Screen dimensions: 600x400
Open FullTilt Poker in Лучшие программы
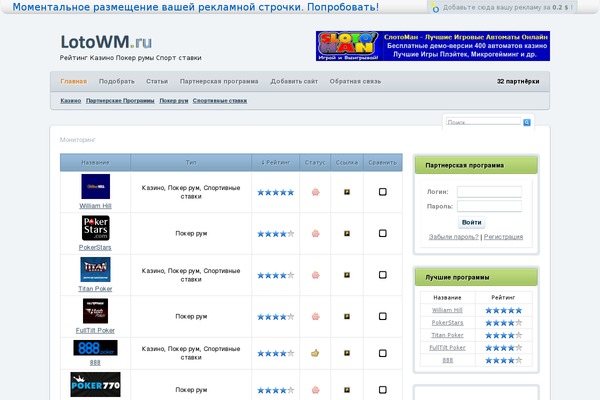(447, 348)
